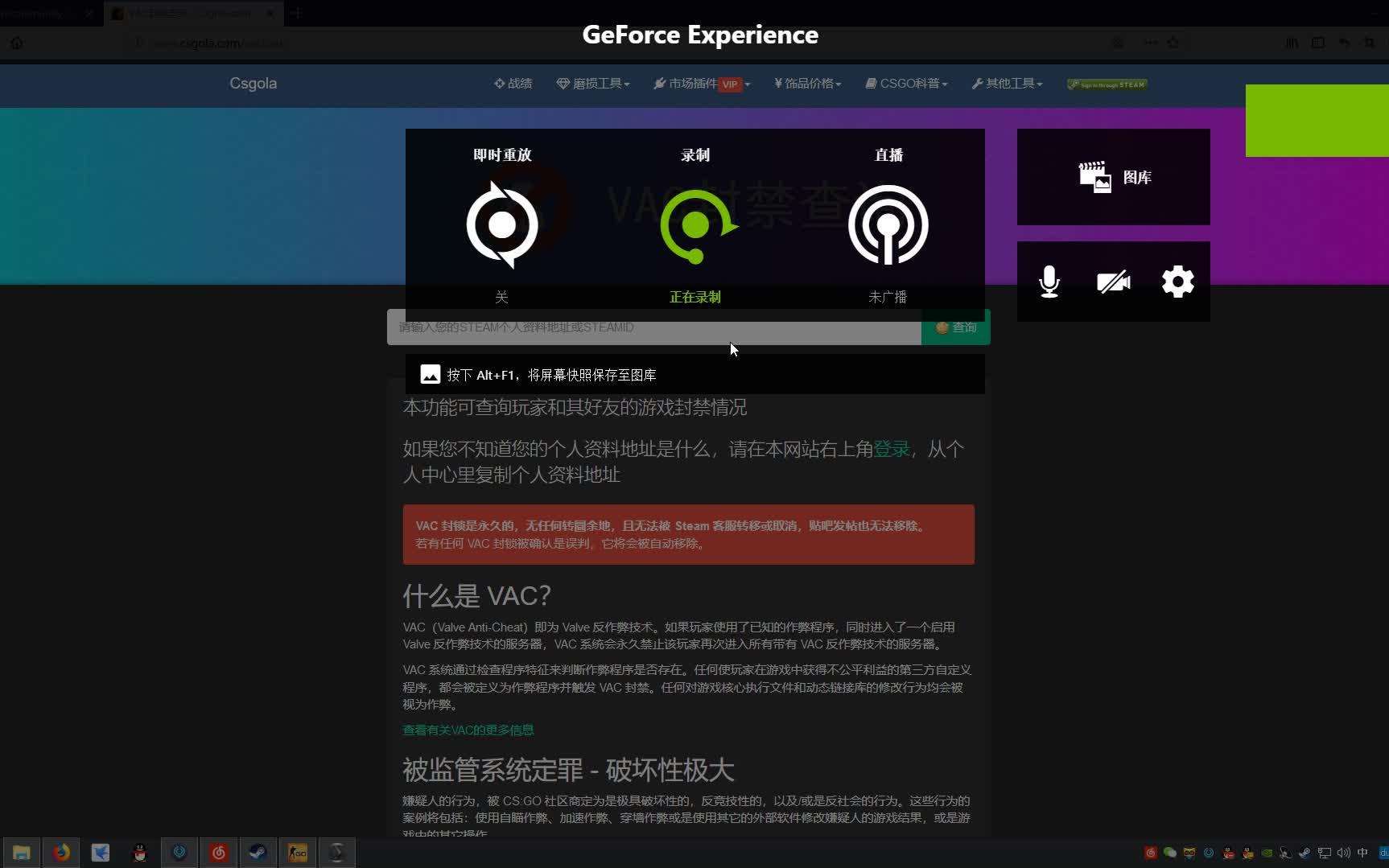Screen dimensions: 1389x868
Task: Click the Steam system tray icon
Action: [x=1305, y=853]
